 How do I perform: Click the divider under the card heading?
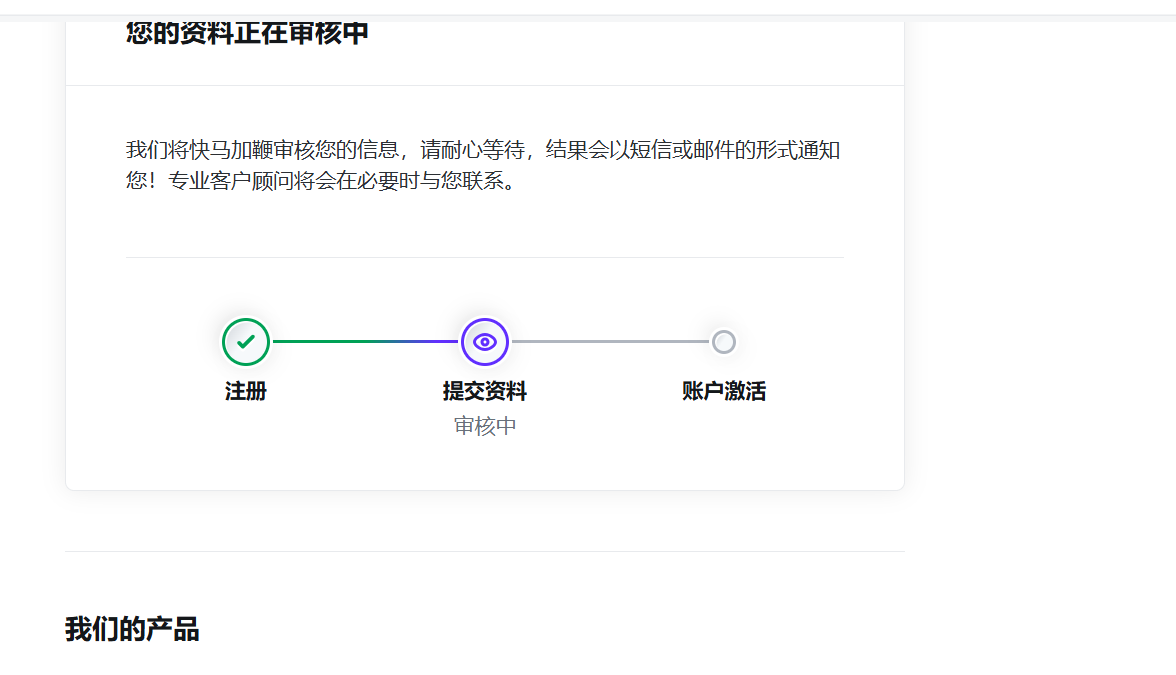485,86
